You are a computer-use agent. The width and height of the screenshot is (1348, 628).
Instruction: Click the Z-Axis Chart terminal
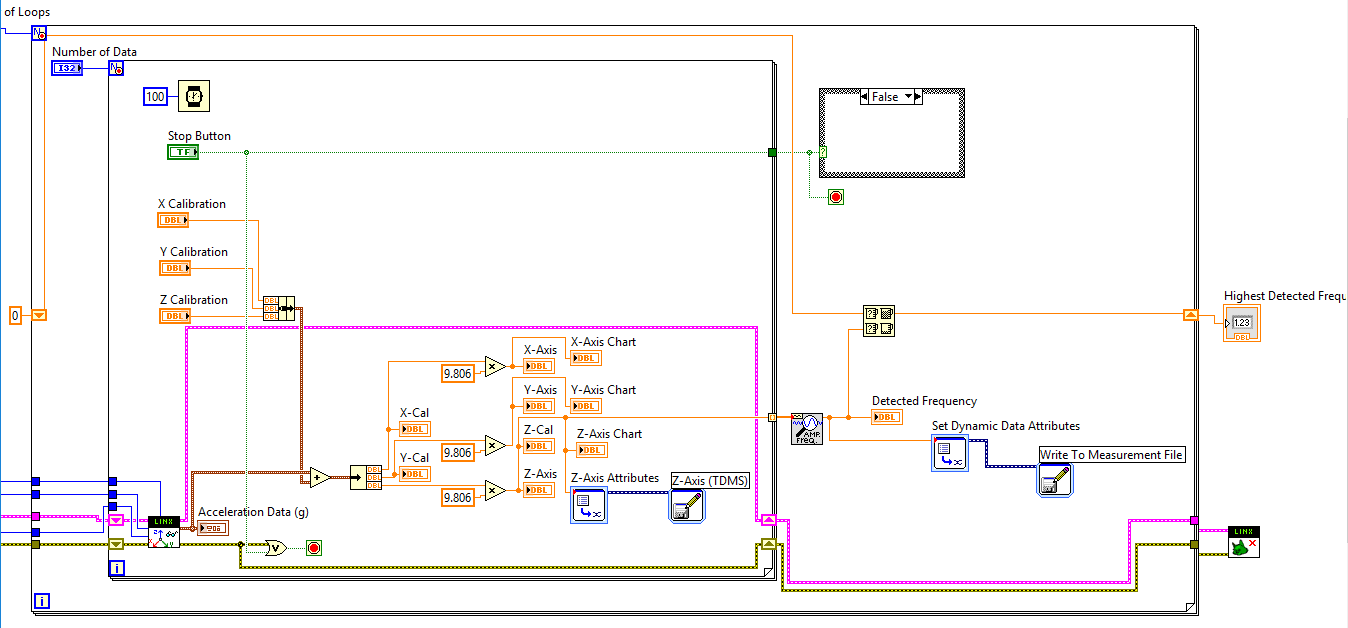(592, 450)
